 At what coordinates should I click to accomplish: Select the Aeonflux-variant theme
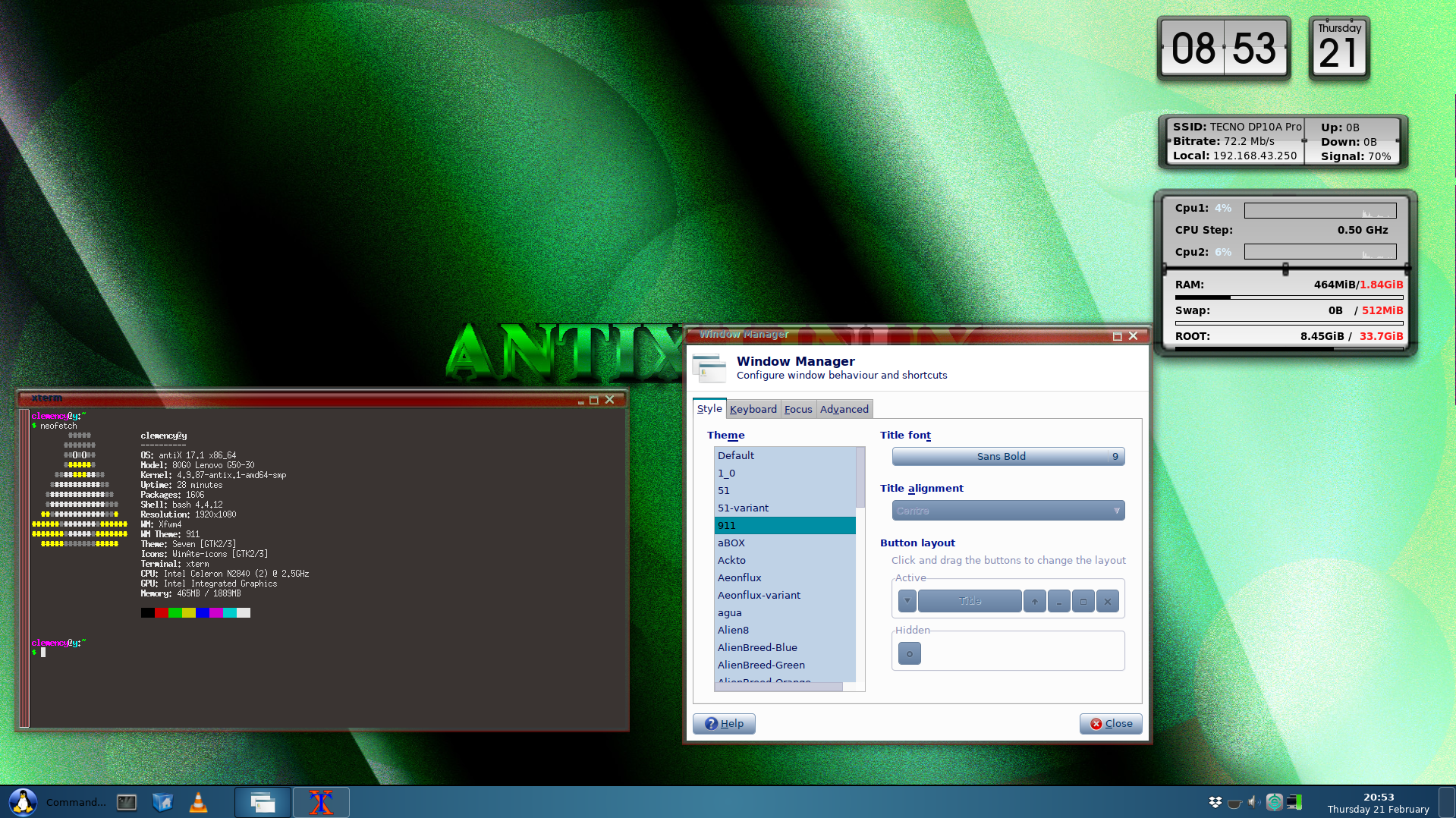tap(785, 595)
